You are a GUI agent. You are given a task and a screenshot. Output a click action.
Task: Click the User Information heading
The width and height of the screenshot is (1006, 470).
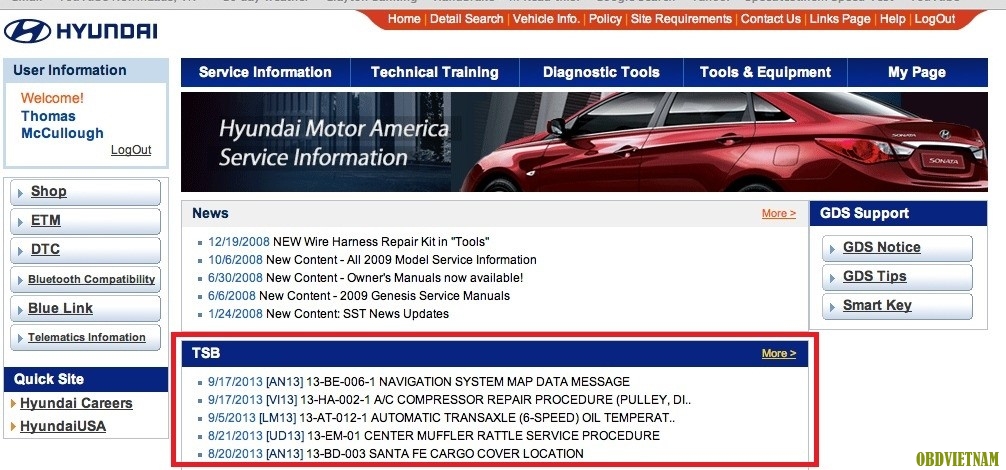click(70, 71)
